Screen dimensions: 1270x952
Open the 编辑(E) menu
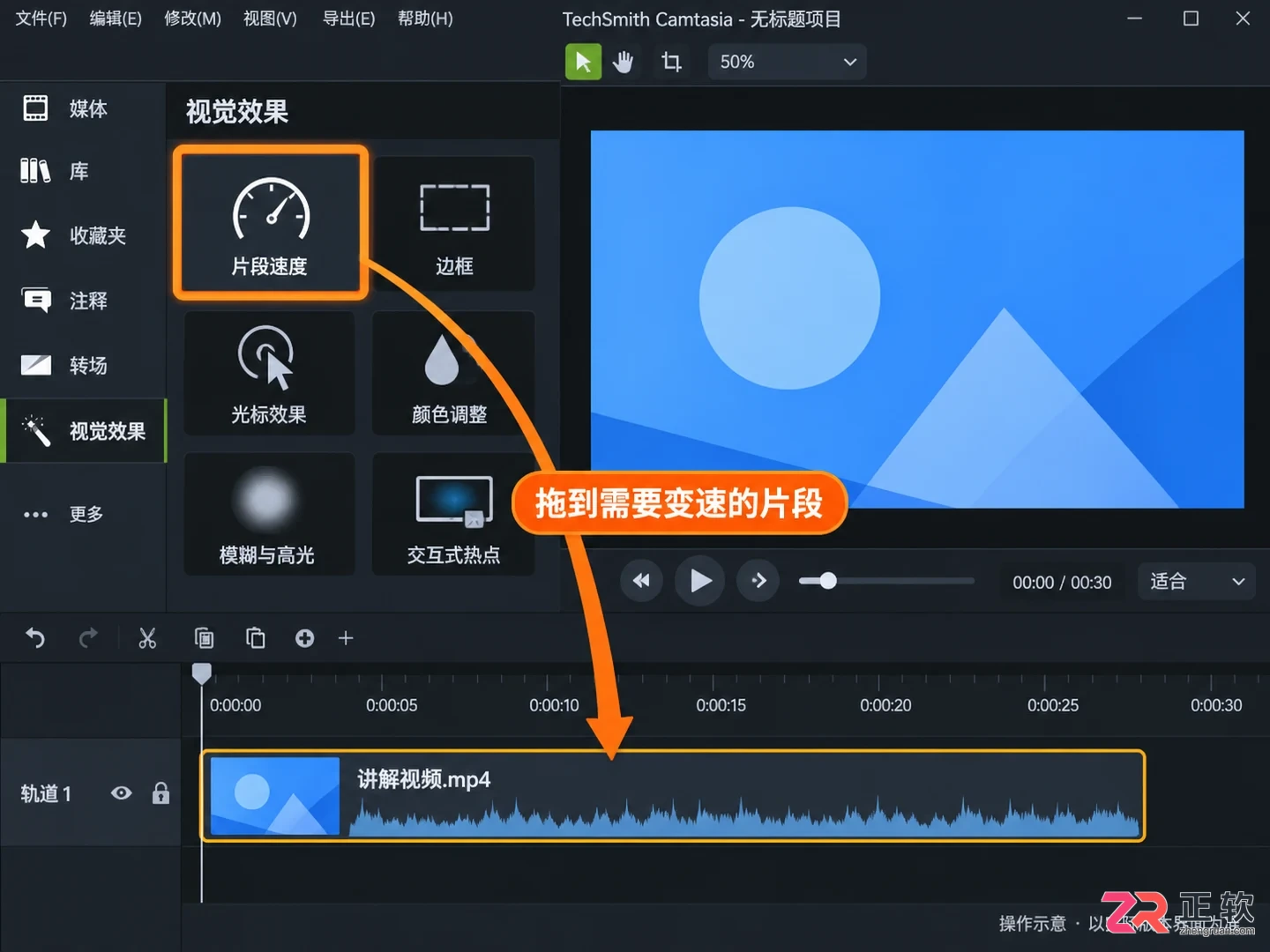(x=116, y=19)
